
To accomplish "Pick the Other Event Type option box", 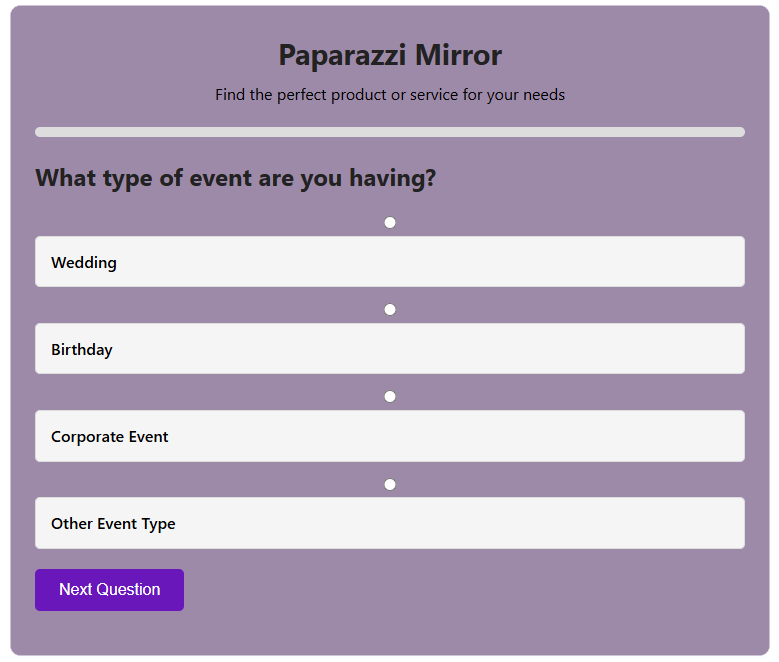I will tap(390, 523).
